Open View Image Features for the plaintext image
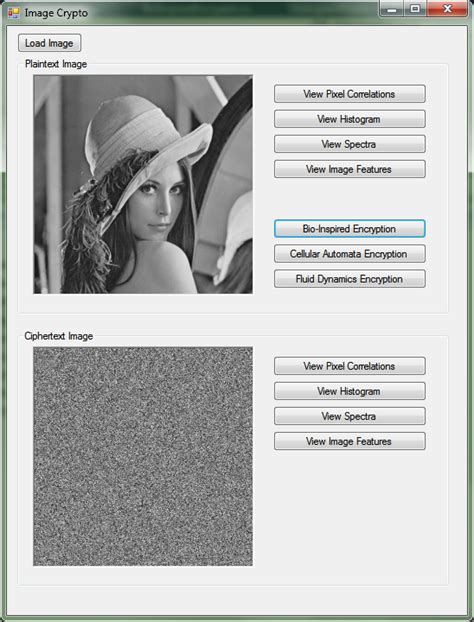The height and width of the screenshot is (622, 474). pos(349,169)
